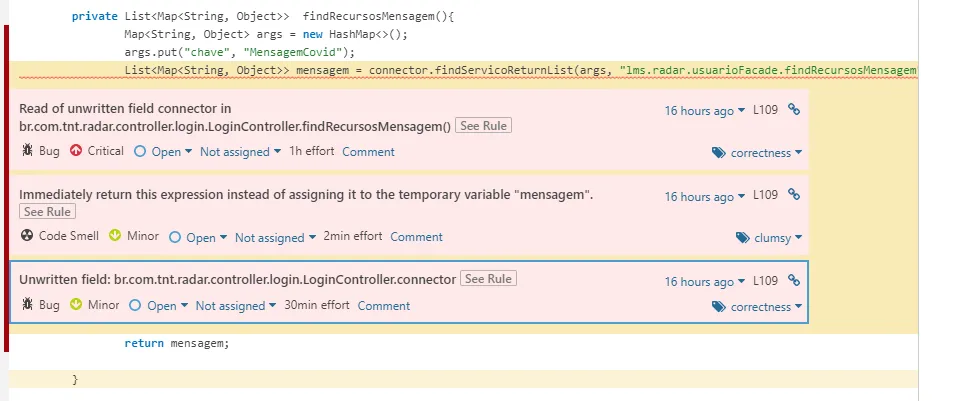Click 'See Rule' on 'Read of unwritten field' issue
Viewport: 968px width, 401px height.
tap(483, 126)
